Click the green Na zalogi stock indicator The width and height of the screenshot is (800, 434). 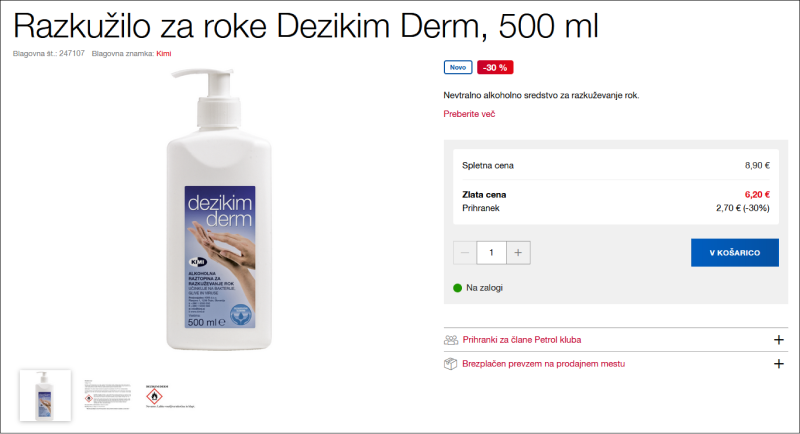click(x=457, y=288)
